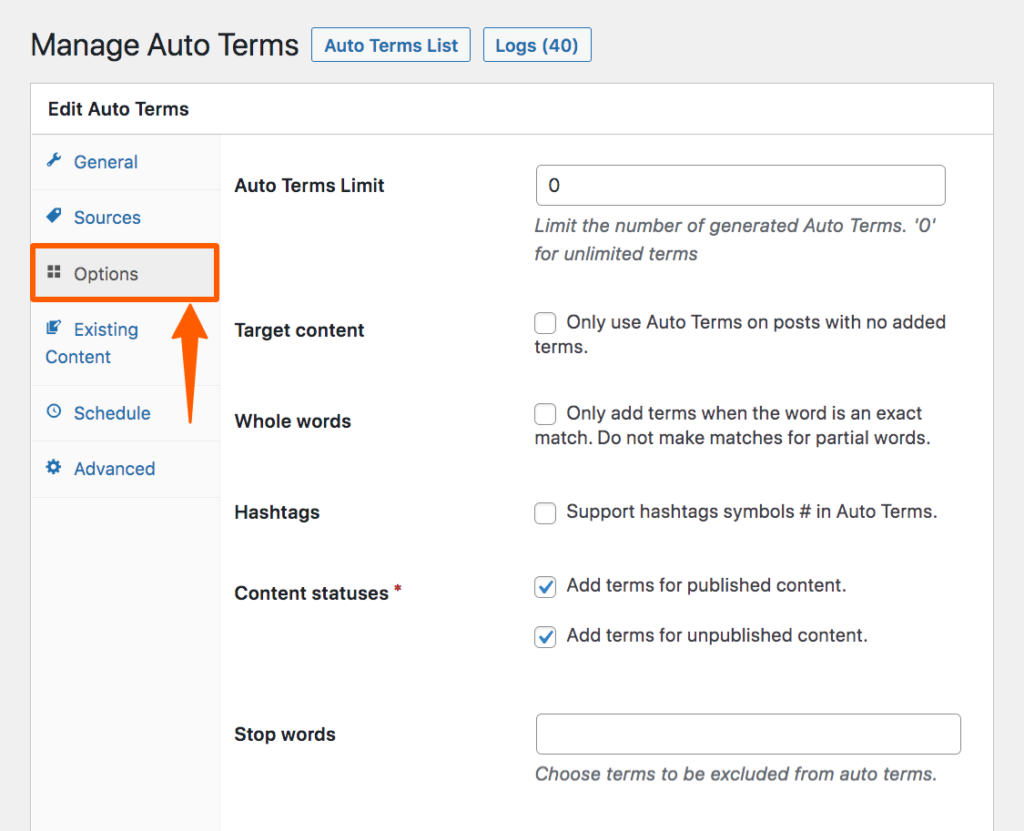Viewport: 1024px width, 831px height.
Task: Click the clock icon beside Schedule
Action: pyautogui.click(x=54, y=411)
